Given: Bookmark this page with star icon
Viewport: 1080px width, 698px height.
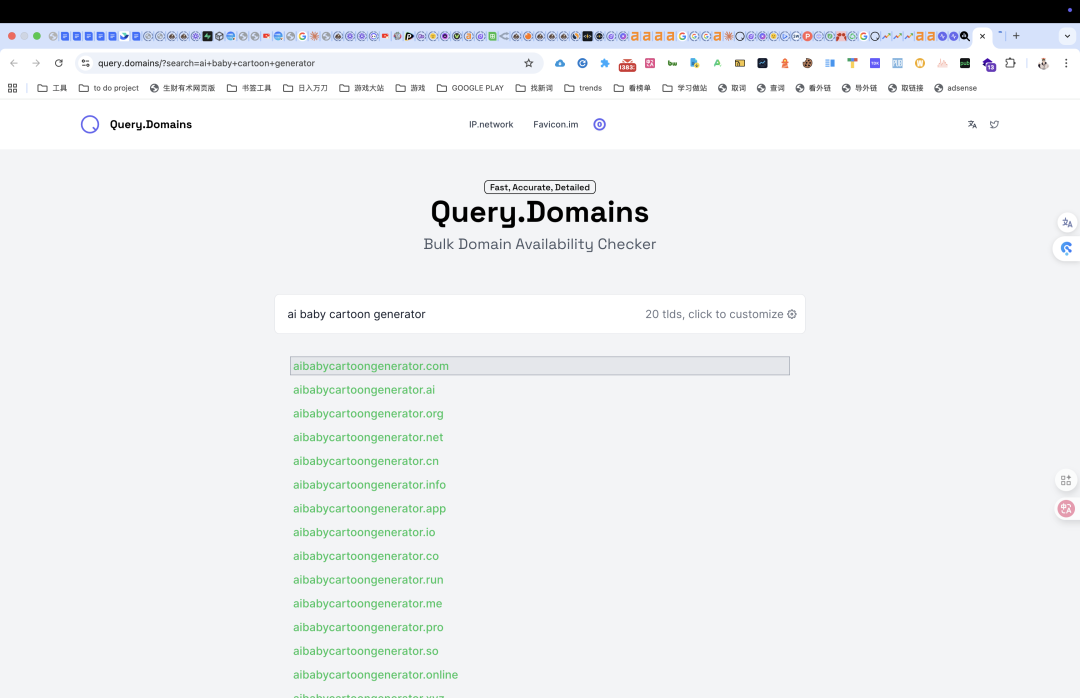Looking at the screenshot, I should pyautogui.click(x=528, y=63).
